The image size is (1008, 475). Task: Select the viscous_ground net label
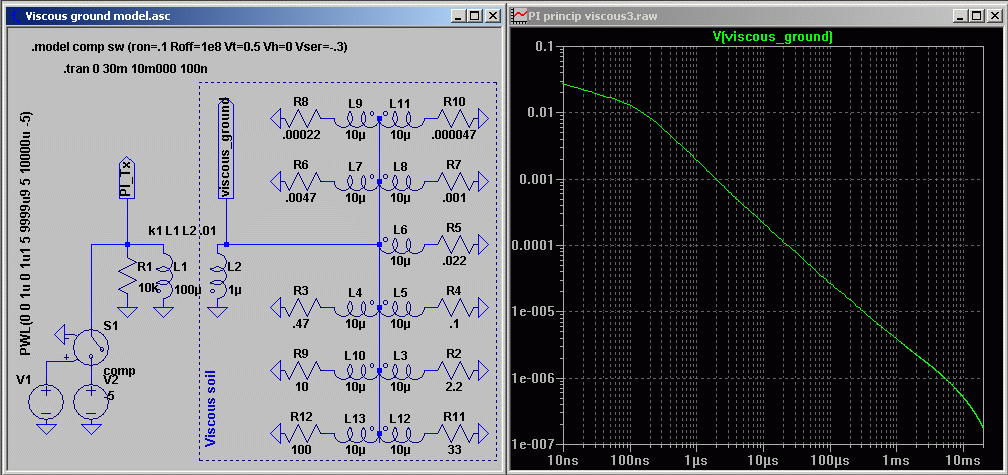226,148
